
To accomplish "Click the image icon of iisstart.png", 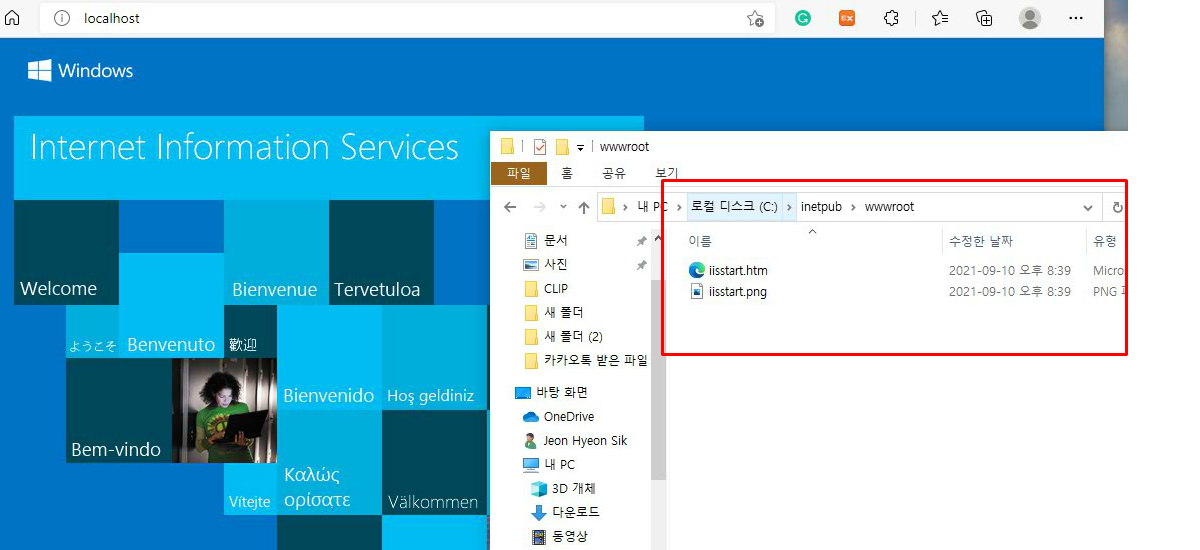I will click(697, 292).
